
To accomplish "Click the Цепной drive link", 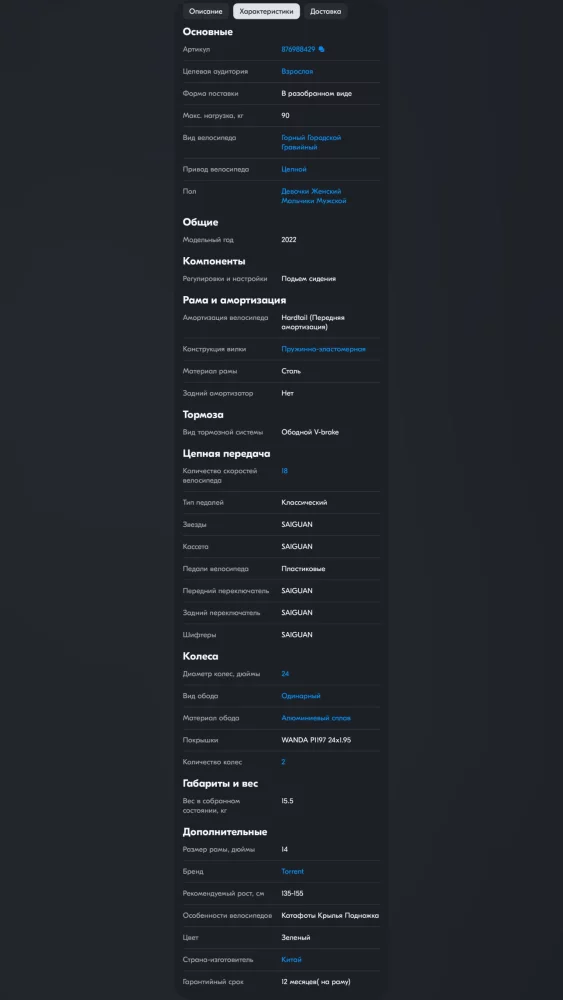I will 294,170.
